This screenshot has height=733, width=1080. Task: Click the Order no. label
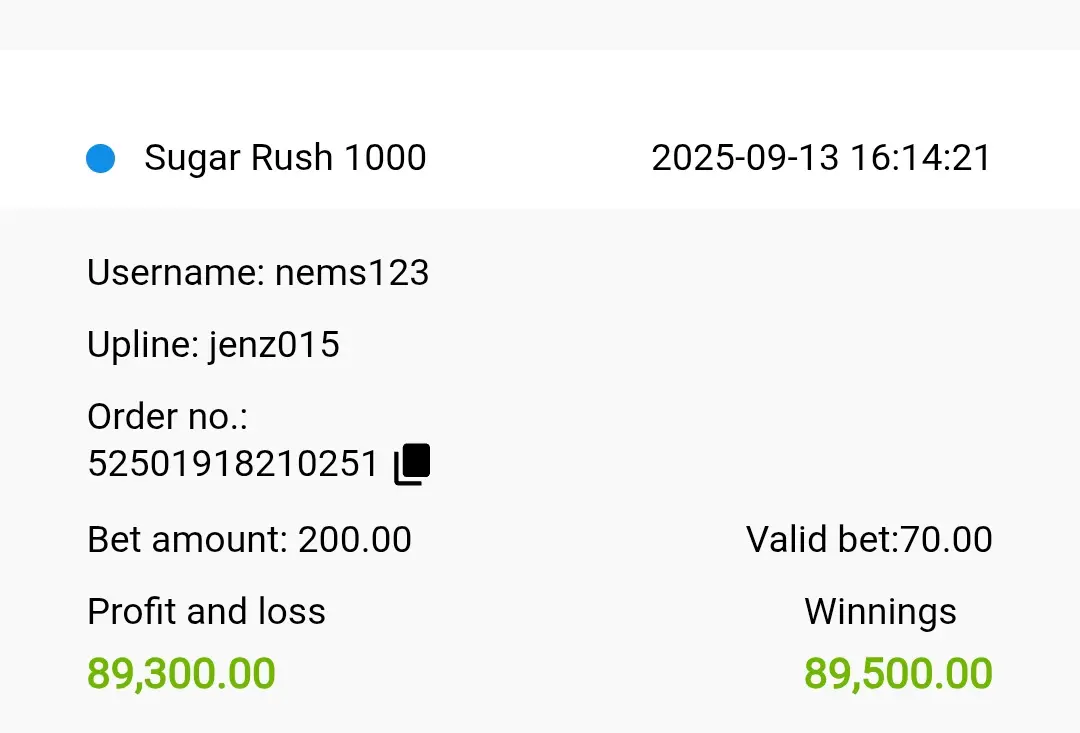click(167, 417)
